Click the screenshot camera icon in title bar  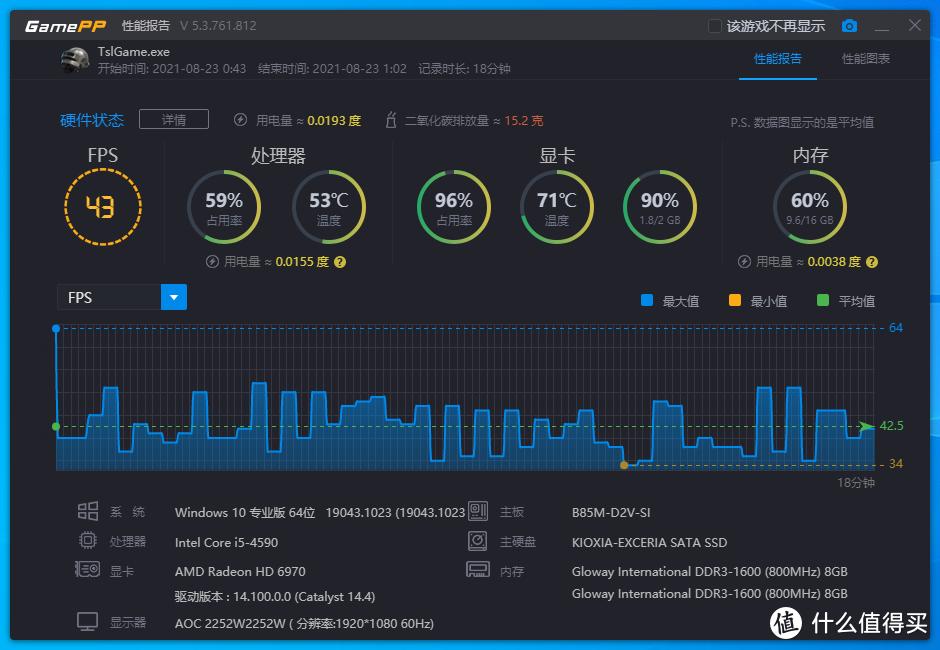(850, 26)
